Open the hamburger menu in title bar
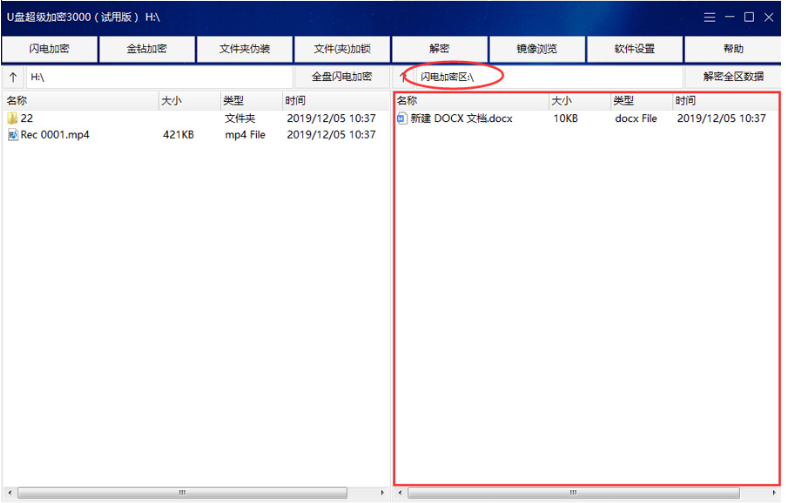 tap(709, 17)
